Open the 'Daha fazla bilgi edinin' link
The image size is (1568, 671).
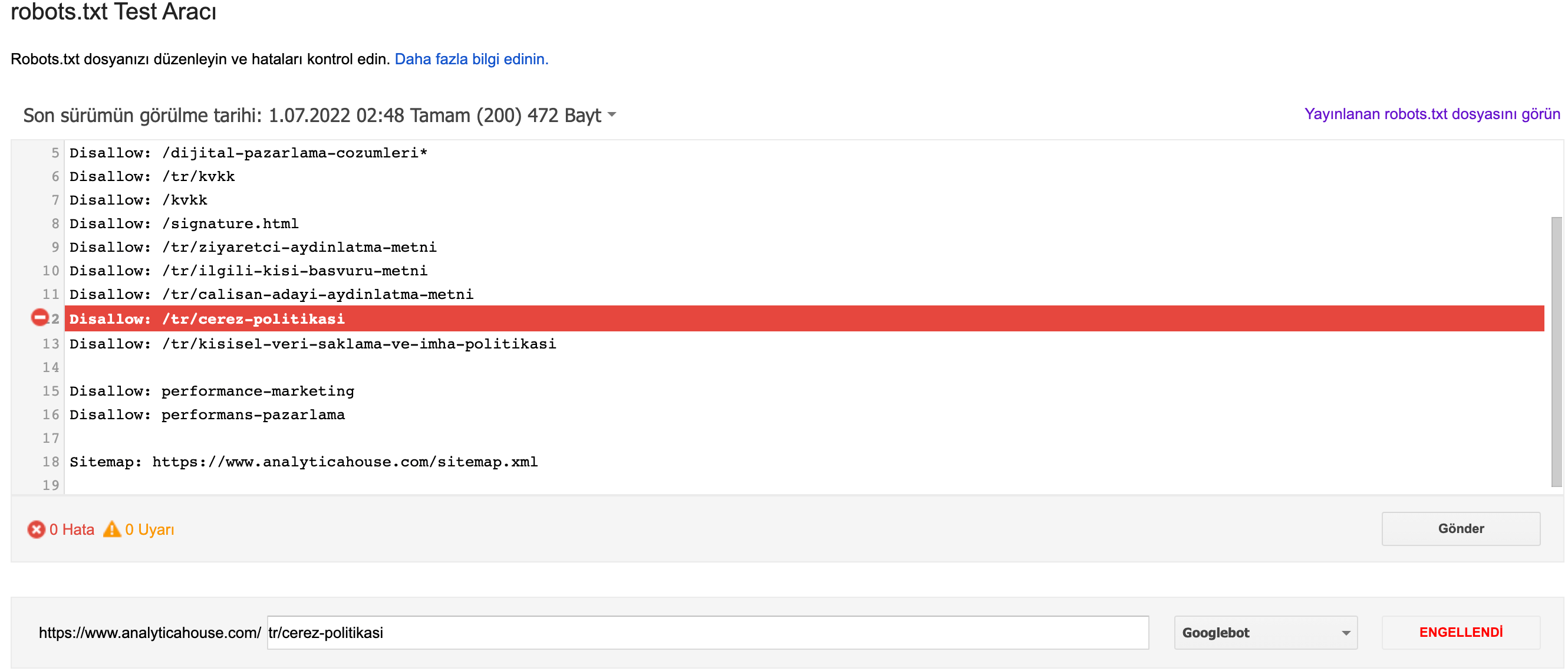(471, 59)
